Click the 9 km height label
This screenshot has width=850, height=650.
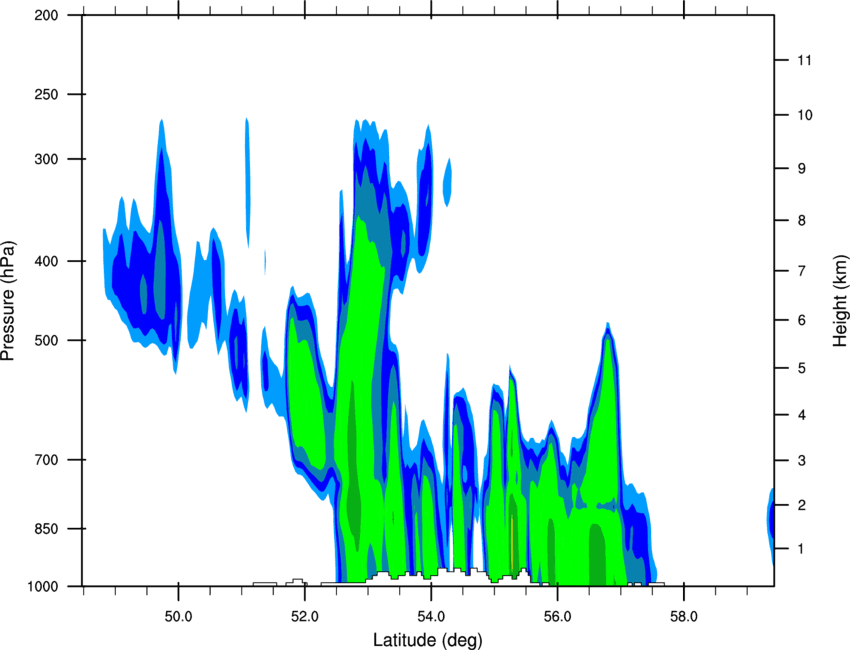[x=802, y=169]
